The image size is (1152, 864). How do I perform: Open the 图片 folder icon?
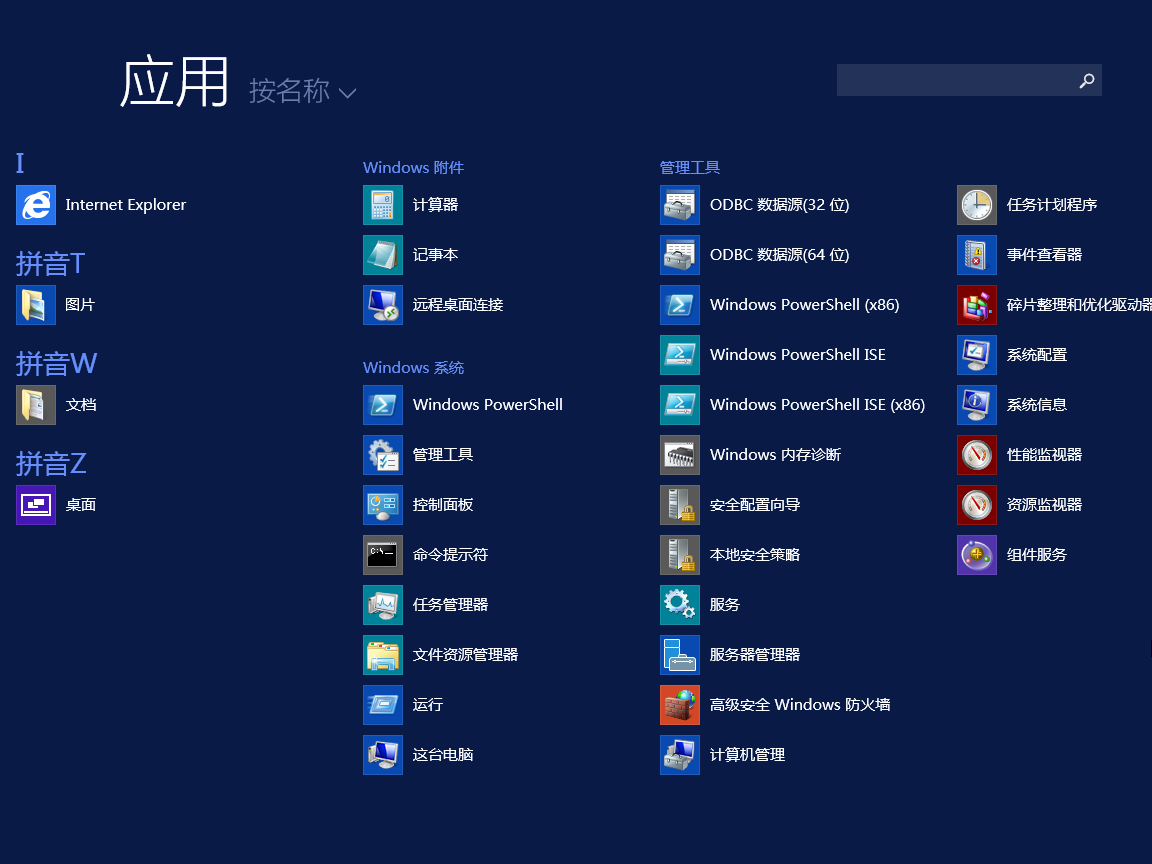tap(36, 305)
